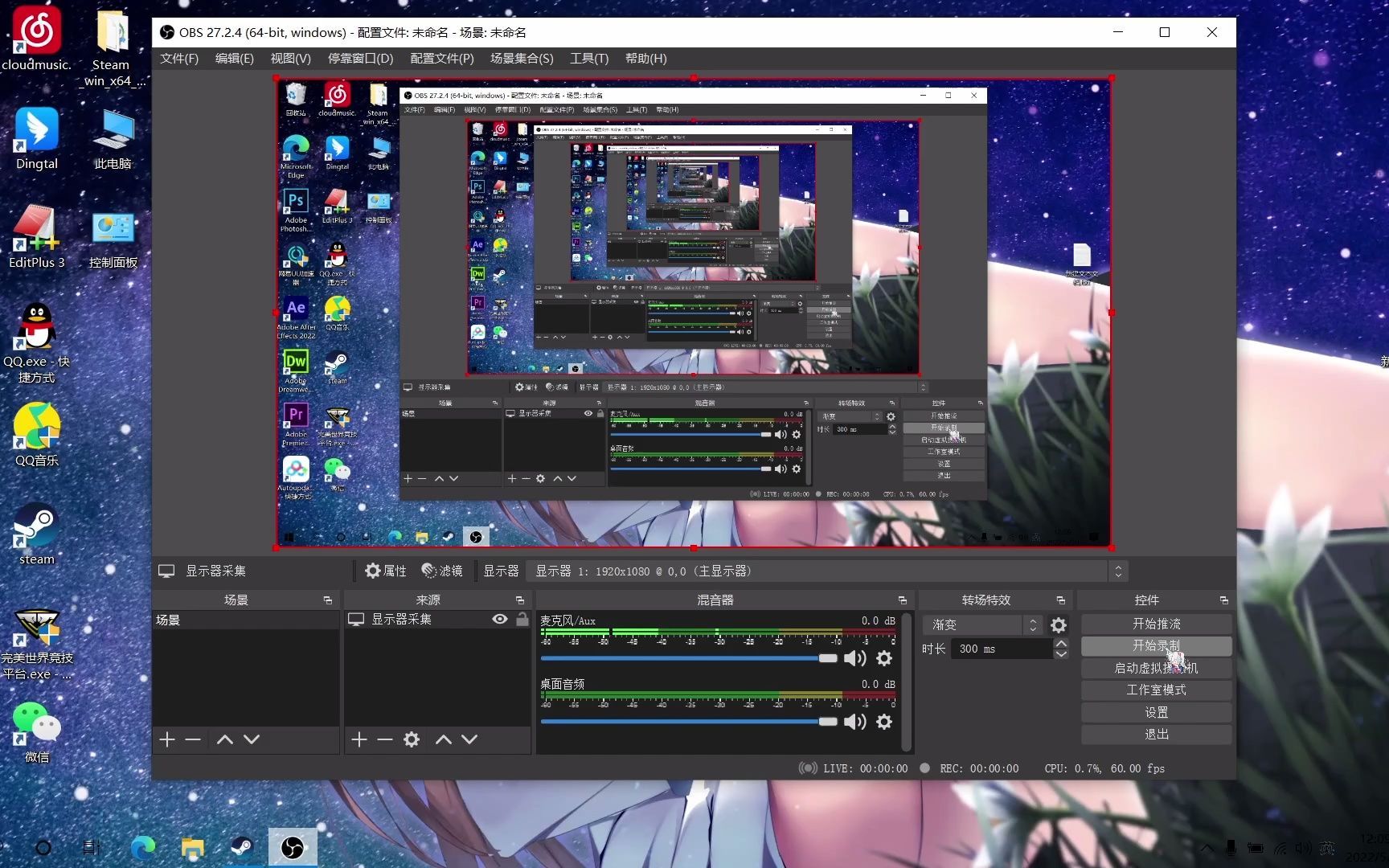Open the 显示器 display selection dropdown
This screenshot has width=1389, height=868.
pos(828,571)
